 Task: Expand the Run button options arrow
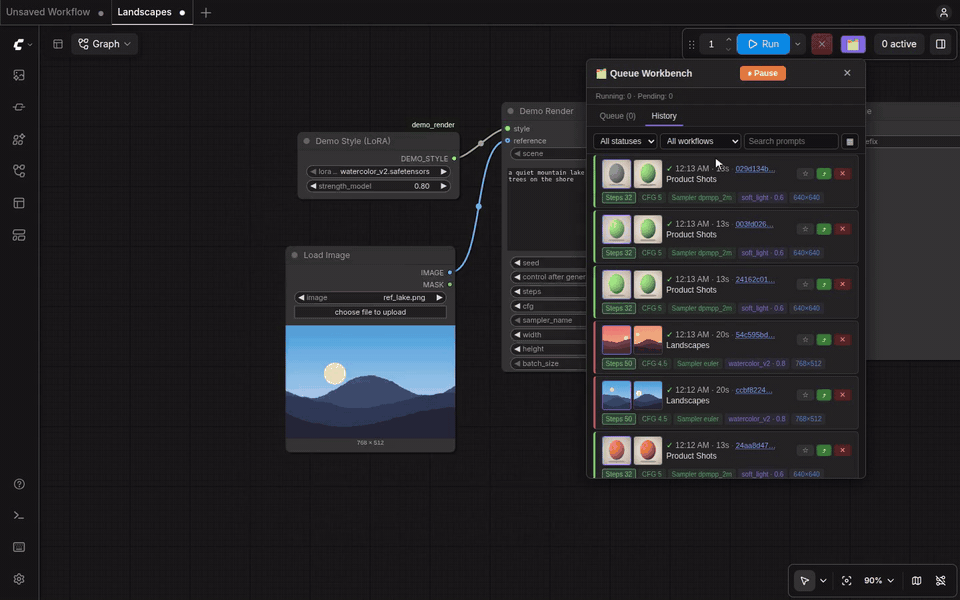[798, 44]
